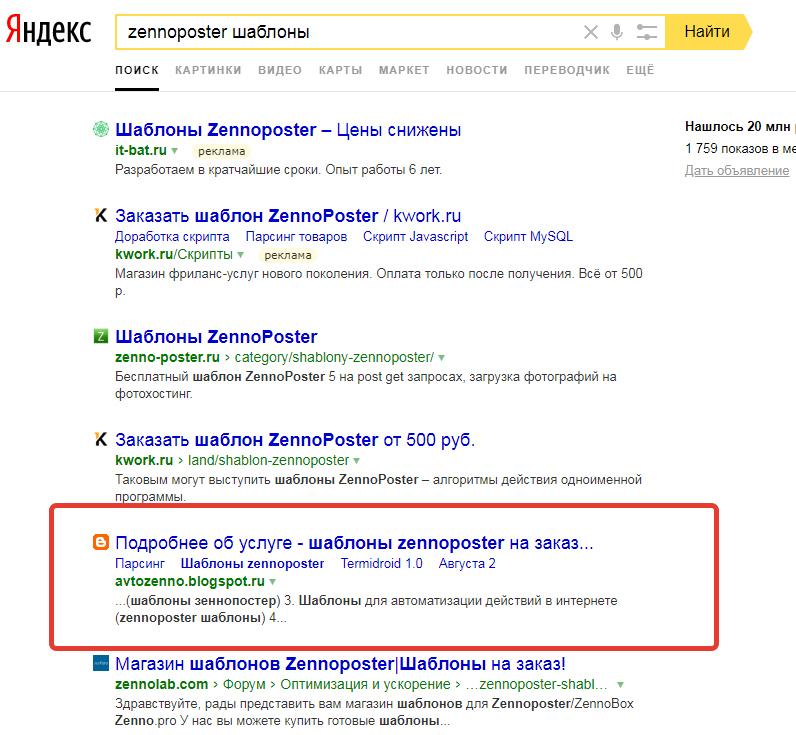This screenshot has height=735, width=796.
Task: Click 'реклама' label under it-bat.ru
Action: 221,151
